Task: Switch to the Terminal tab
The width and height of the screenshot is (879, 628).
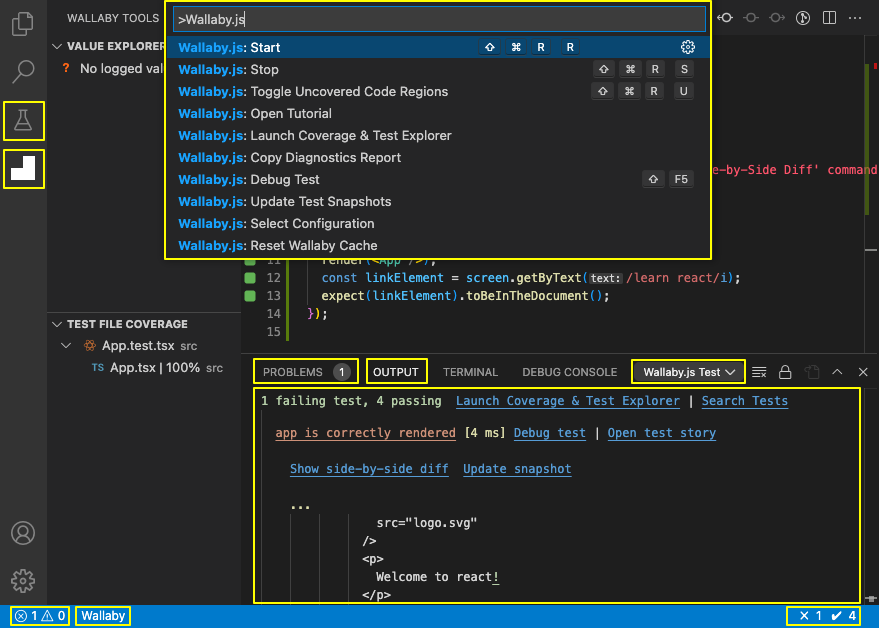Action: point(470,372)
